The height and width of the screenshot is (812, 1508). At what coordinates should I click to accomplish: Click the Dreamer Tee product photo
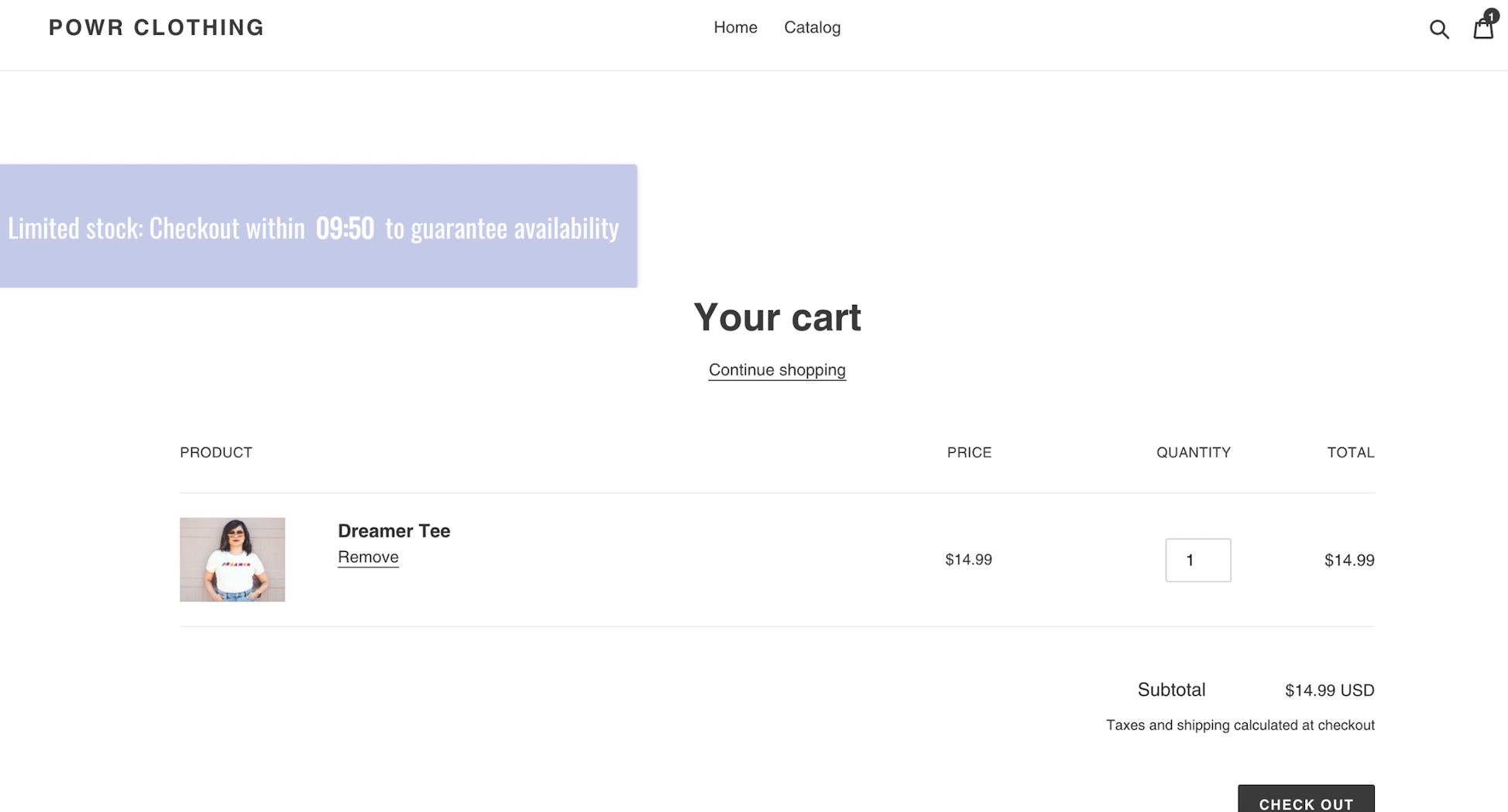click(232, 559)
